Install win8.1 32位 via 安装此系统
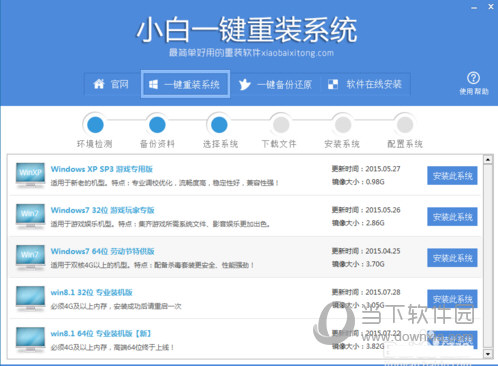Image resolution: width=498 pixels, height=366 pixels. 452,299
